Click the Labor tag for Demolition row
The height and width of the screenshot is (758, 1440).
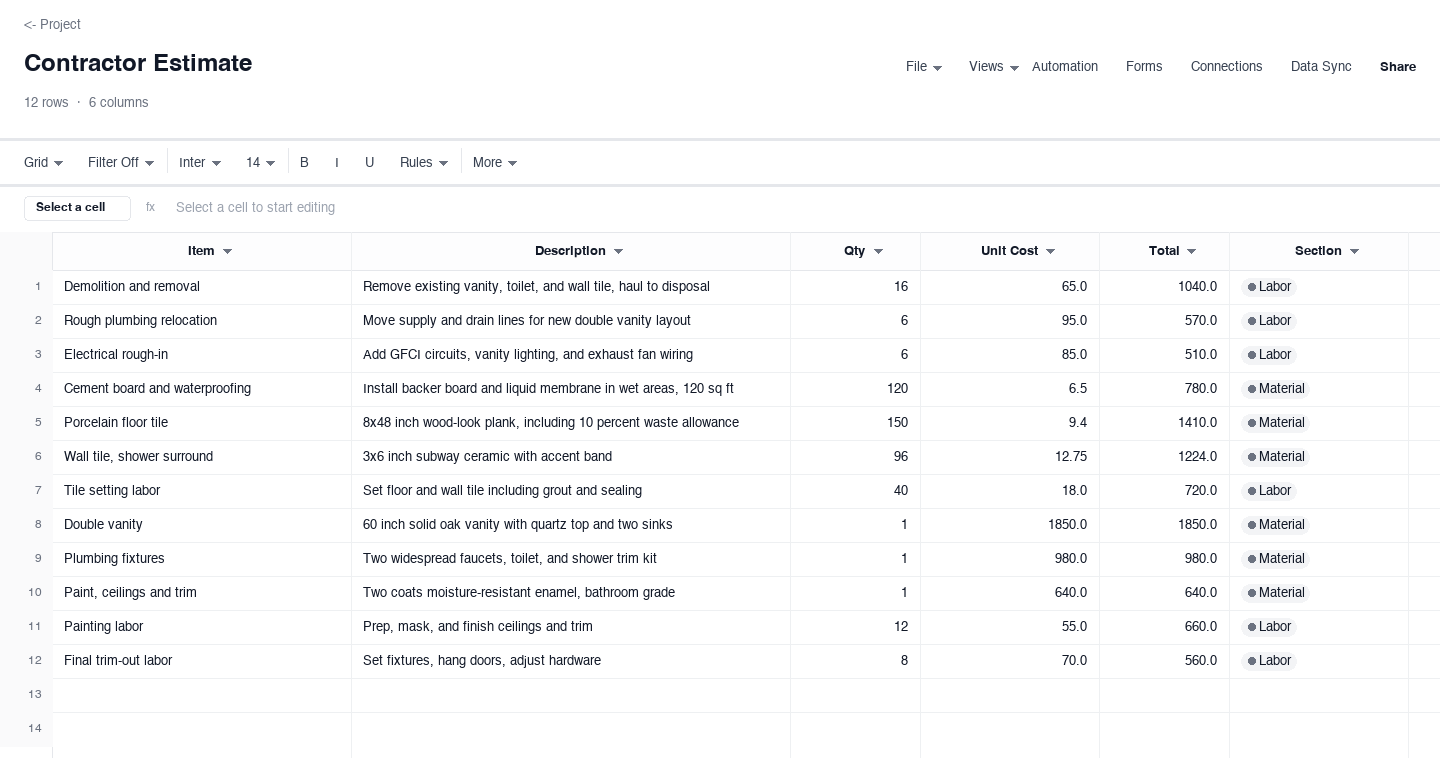[x=1269, y=287]
